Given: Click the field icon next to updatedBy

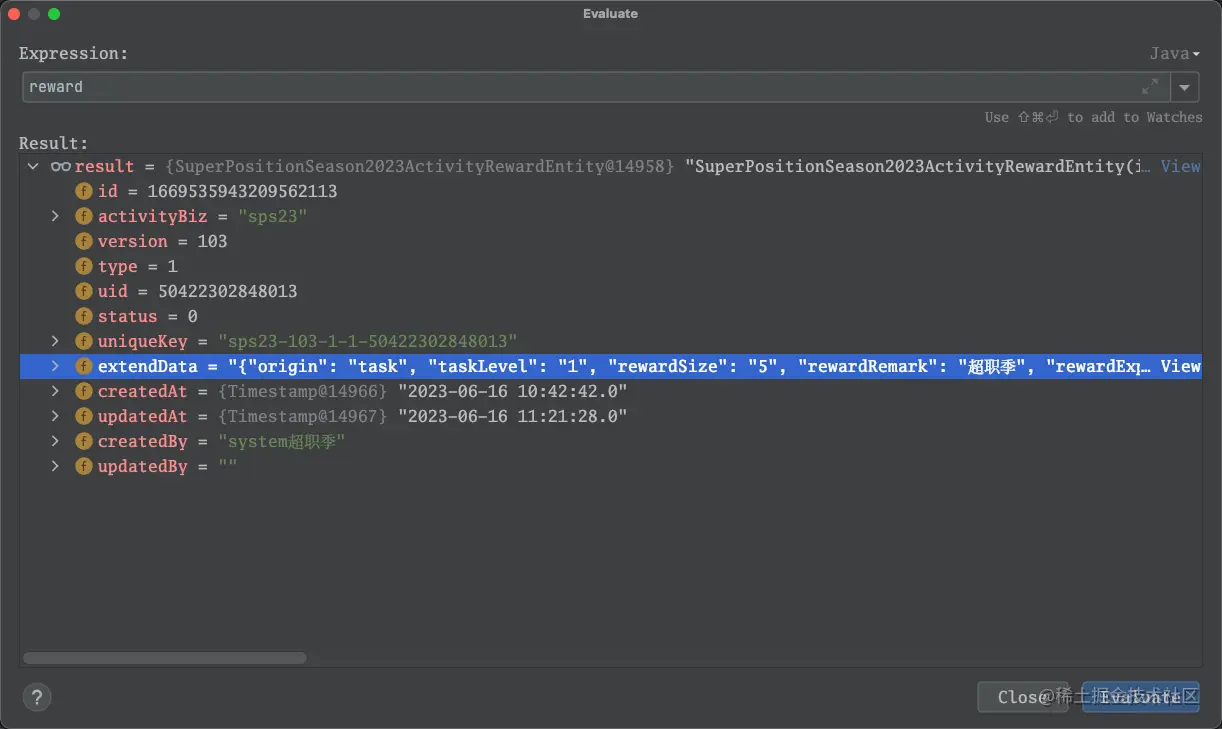Looking at the screenshot, I should (x=84, y=466).
